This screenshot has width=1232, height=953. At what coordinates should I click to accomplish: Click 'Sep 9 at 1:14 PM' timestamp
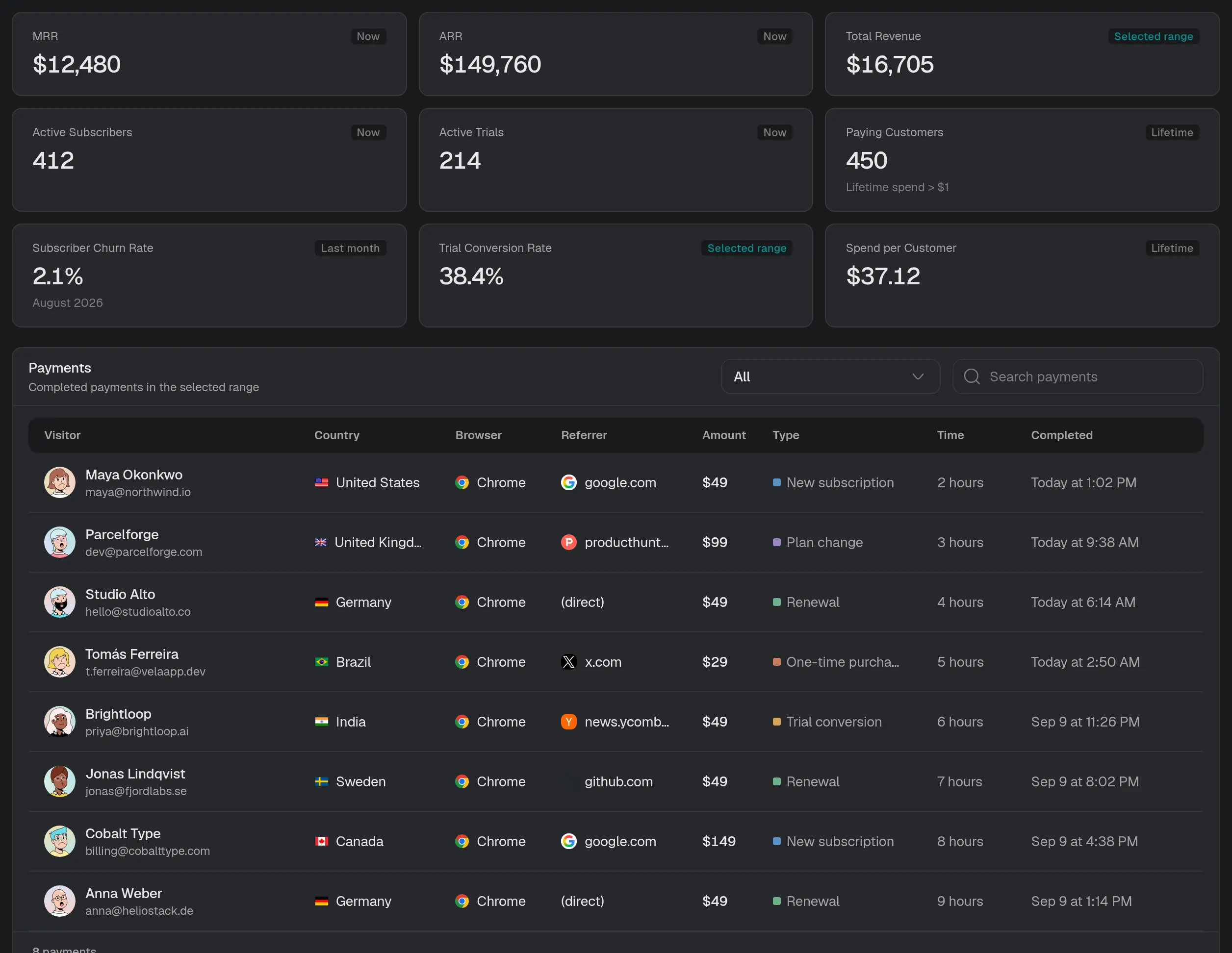1081,901
